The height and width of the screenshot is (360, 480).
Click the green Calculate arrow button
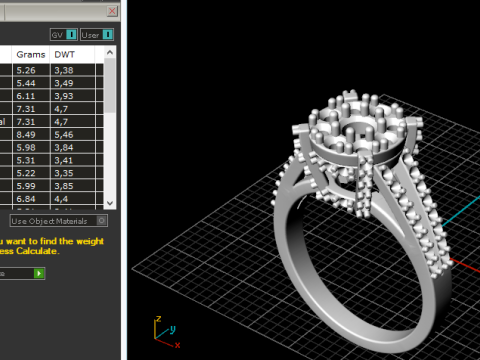[x=39, y=273]
